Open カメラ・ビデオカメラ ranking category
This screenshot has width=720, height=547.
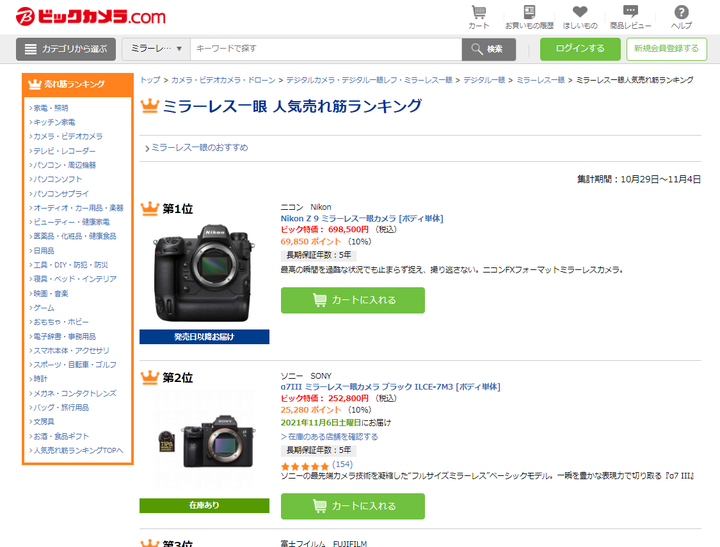(x=68, y=136)
